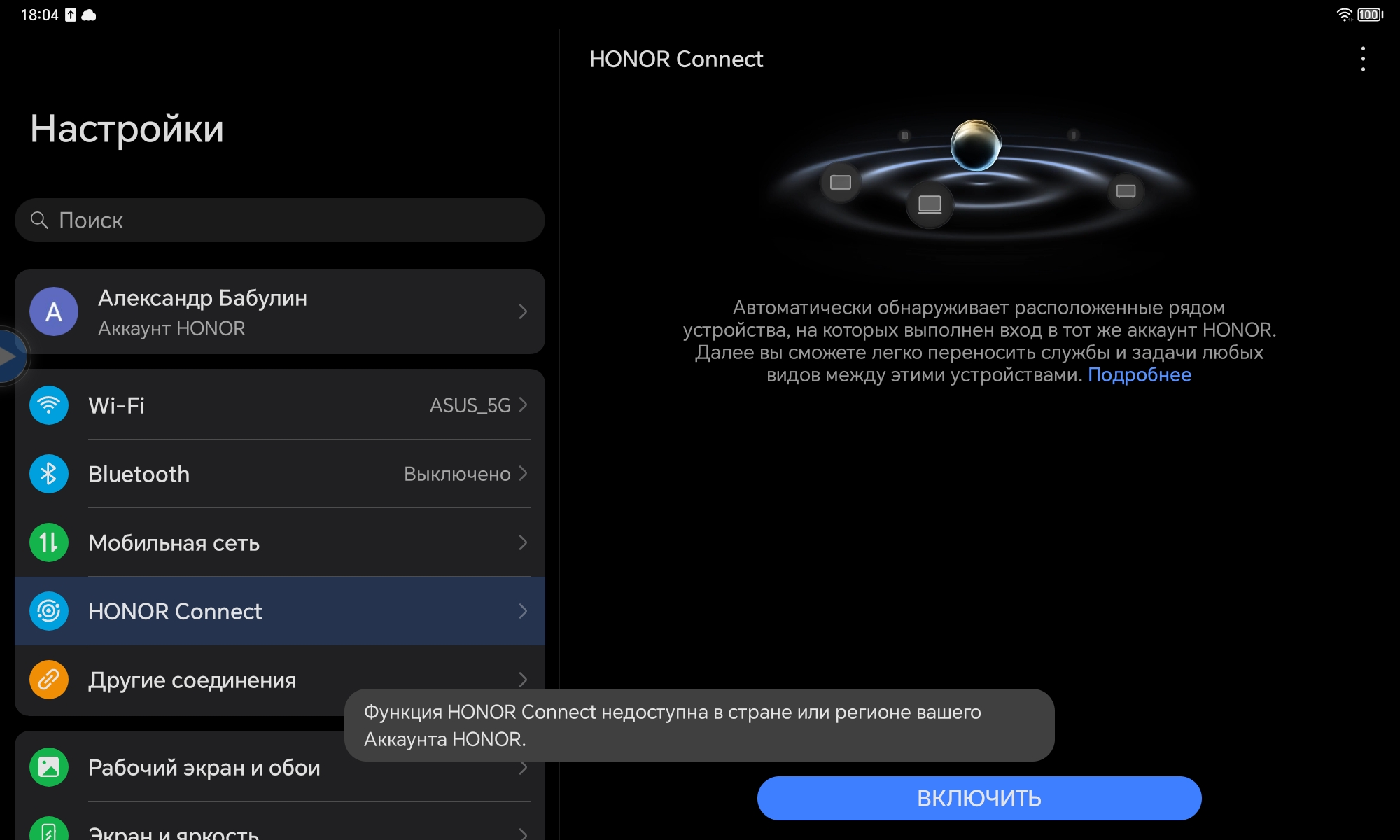Image resolution: width=1400 pixels, height=840 pixels.
Task: Open Александр Бабулин account page
Action: point(280,311)
